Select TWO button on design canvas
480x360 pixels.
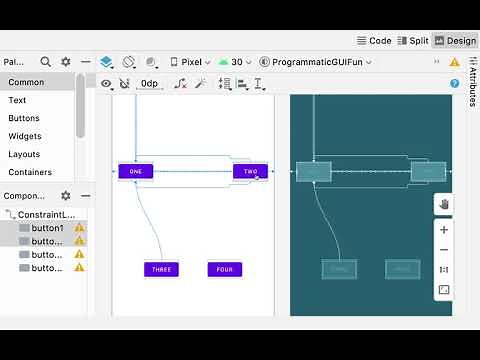250,171
